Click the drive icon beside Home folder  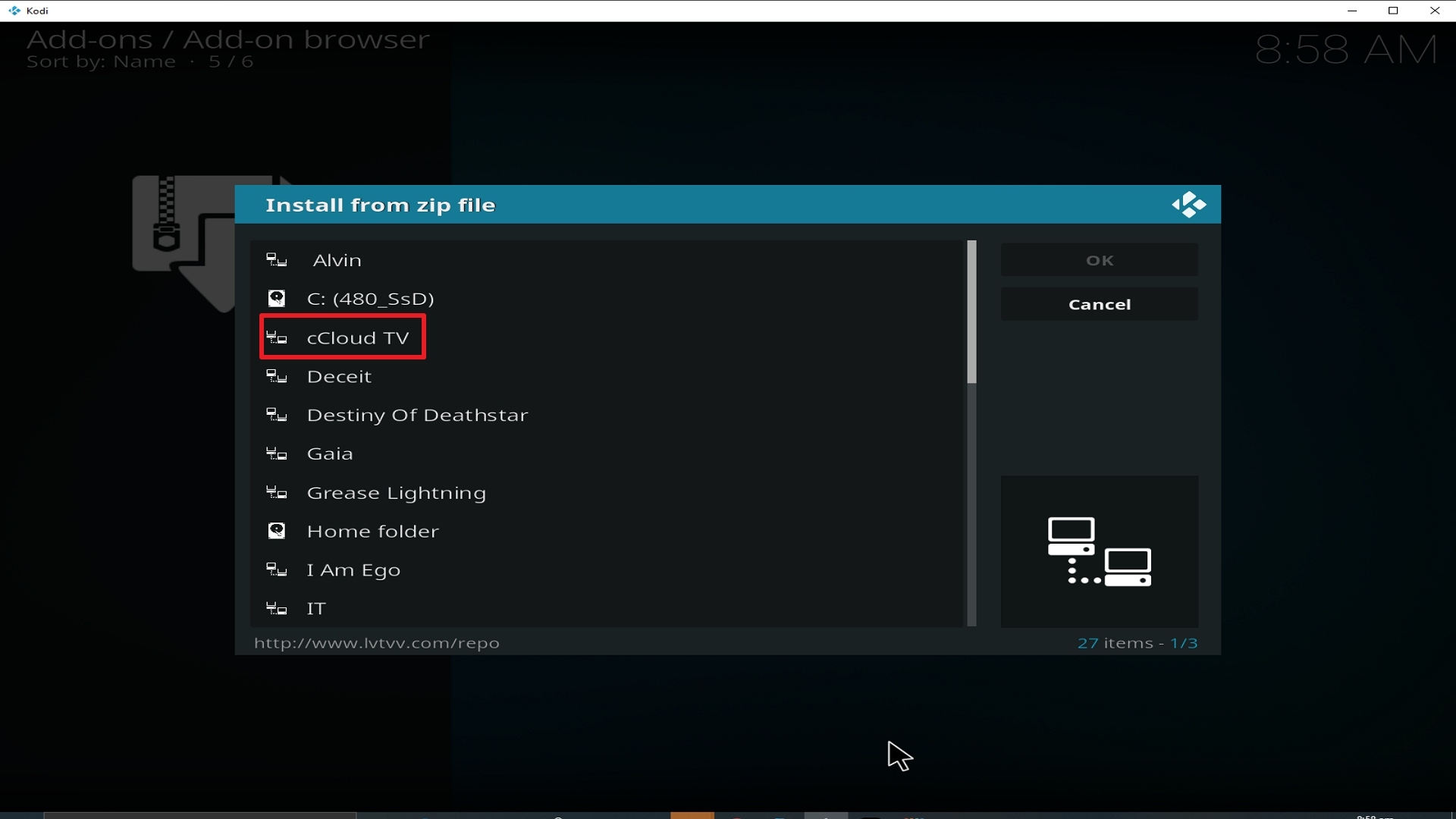click(277, 531)
